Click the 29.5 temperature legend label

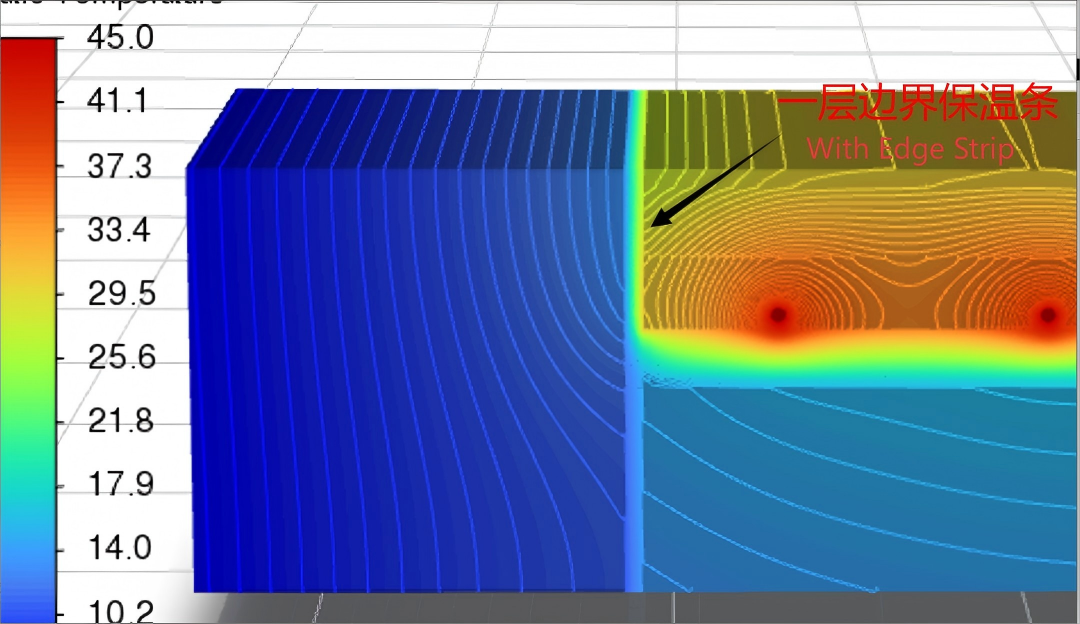click(x=121, y=294)
